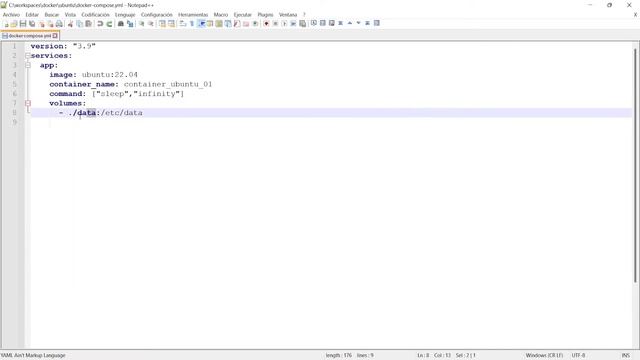Viewport: 640px width, 360px height.
Task: Click the Close All toolbar icon
Action: click(x=50, y=24)
